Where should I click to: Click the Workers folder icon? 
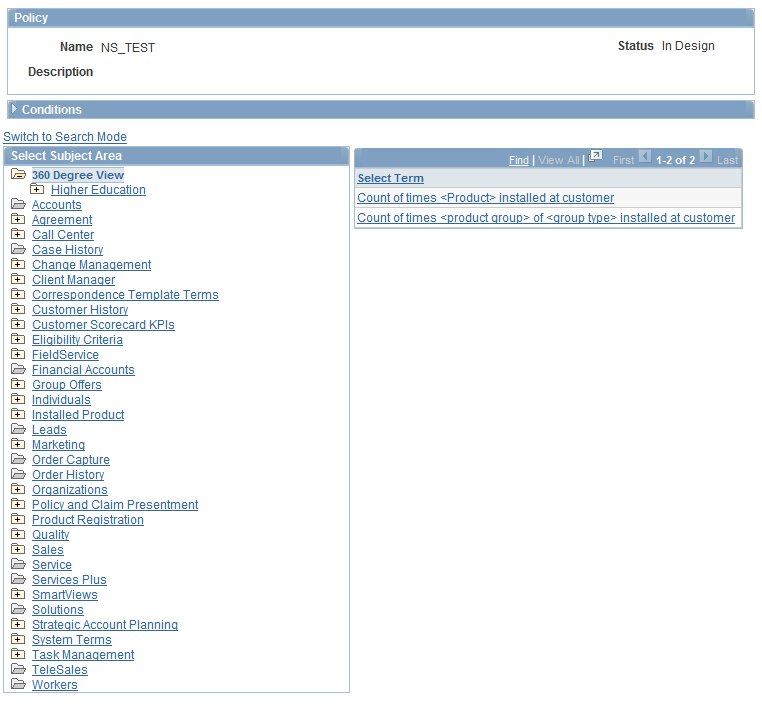click(18, 684)
